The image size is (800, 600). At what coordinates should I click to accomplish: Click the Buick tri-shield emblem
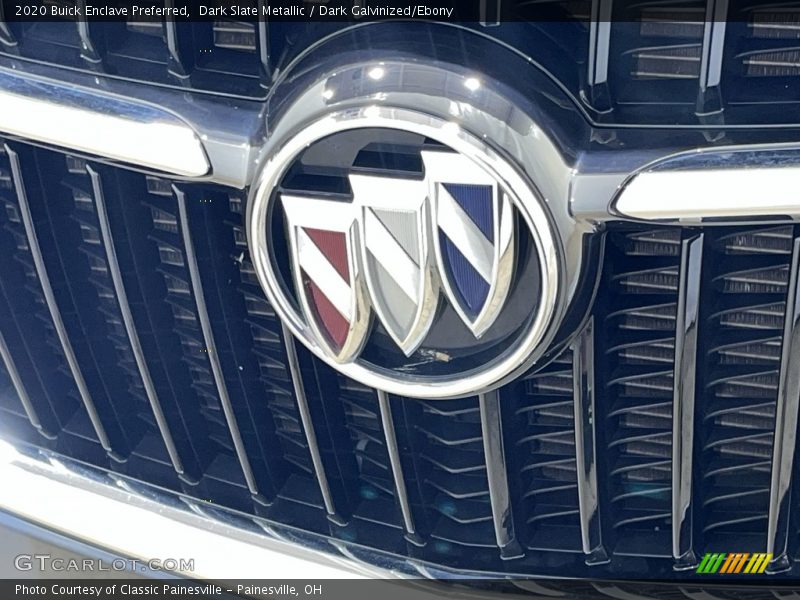406,253
